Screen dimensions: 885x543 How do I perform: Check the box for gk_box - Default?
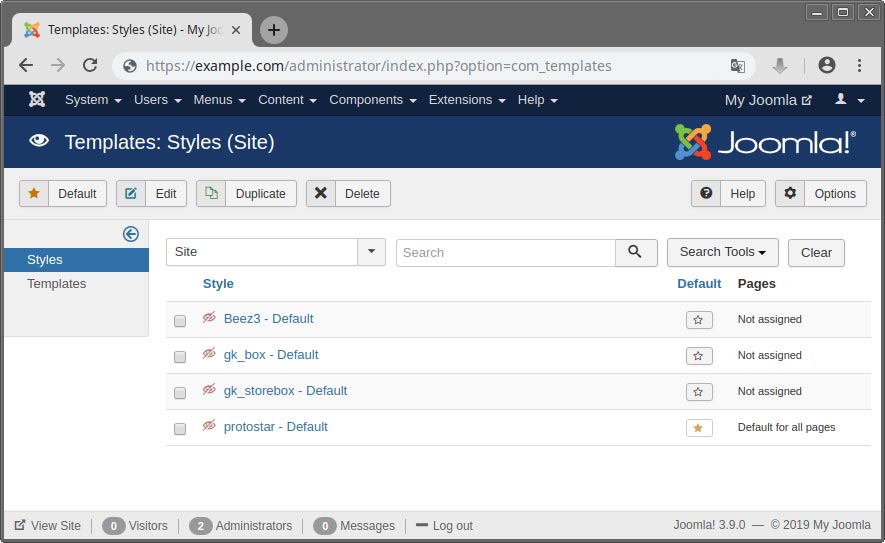pos(180,357)
